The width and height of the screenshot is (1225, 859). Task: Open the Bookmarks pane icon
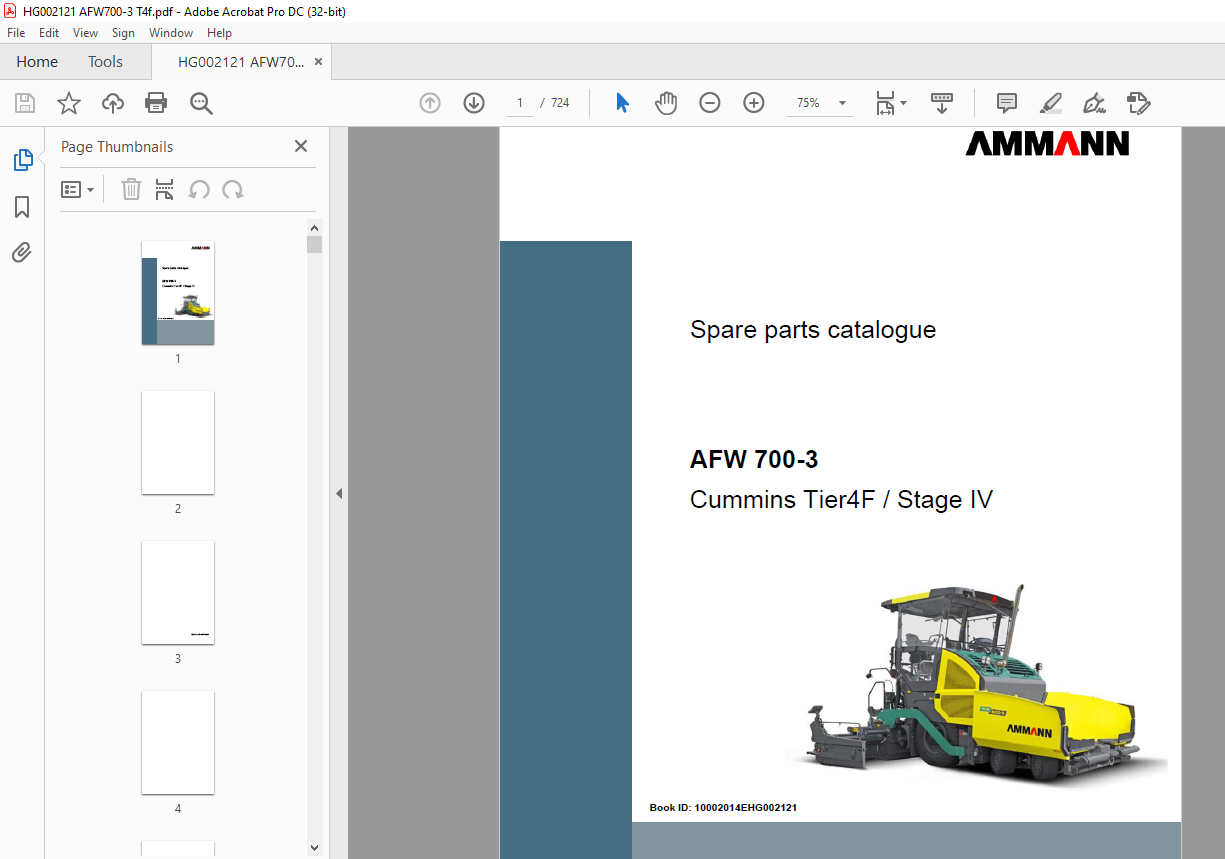[x=22, y=207]
